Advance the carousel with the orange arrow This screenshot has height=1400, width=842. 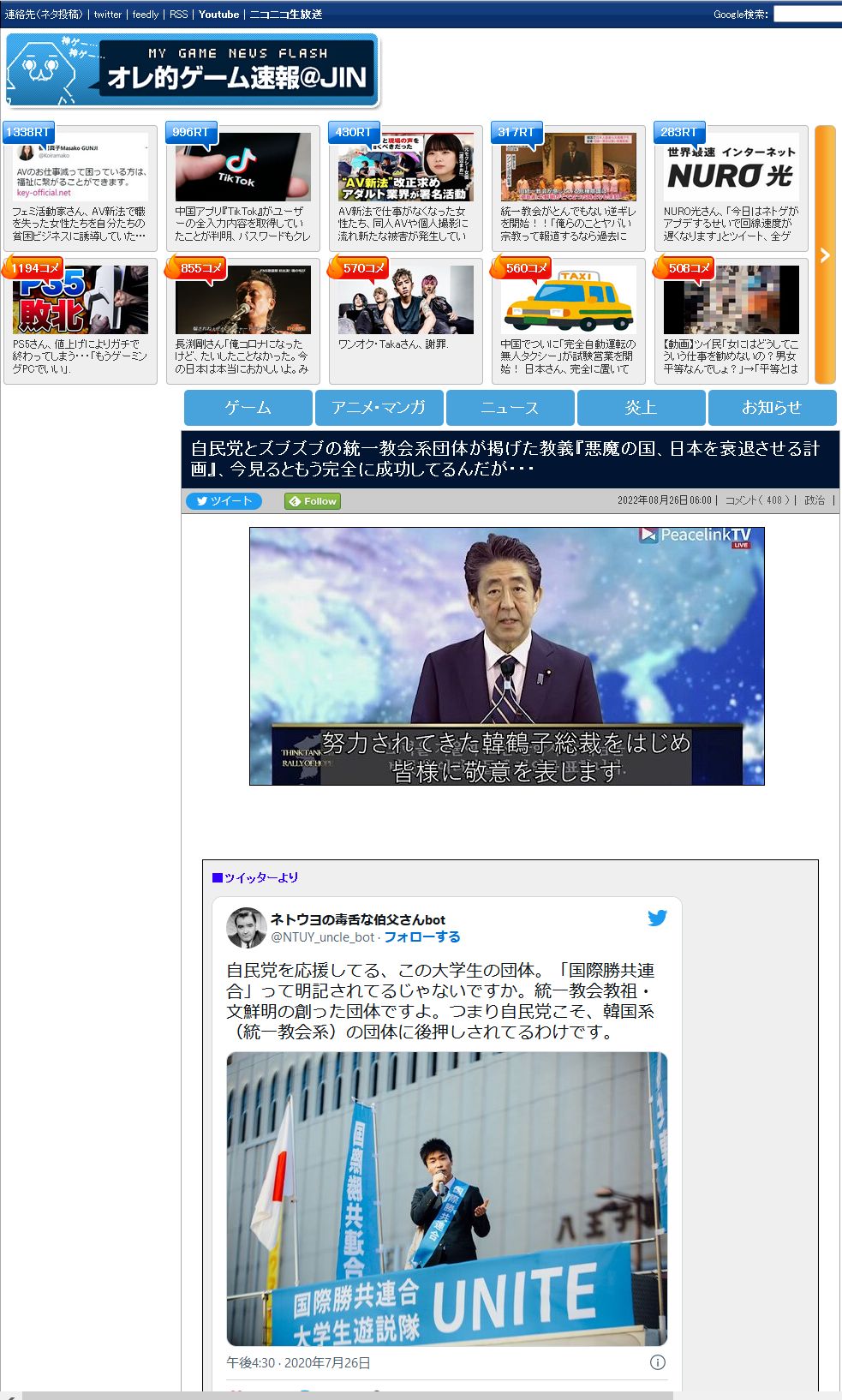(824, 254)
